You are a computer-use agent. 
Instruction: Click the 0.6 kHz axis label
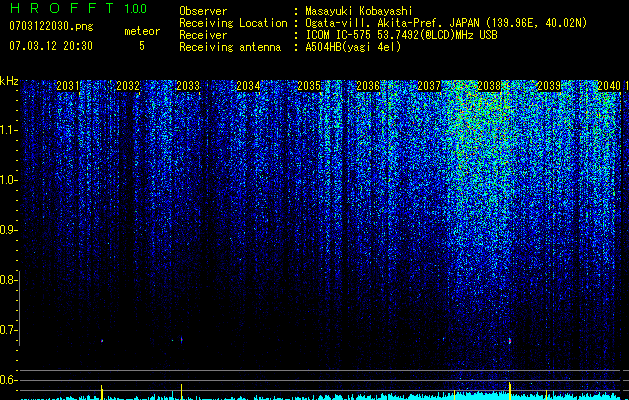[x=8, y=380]
